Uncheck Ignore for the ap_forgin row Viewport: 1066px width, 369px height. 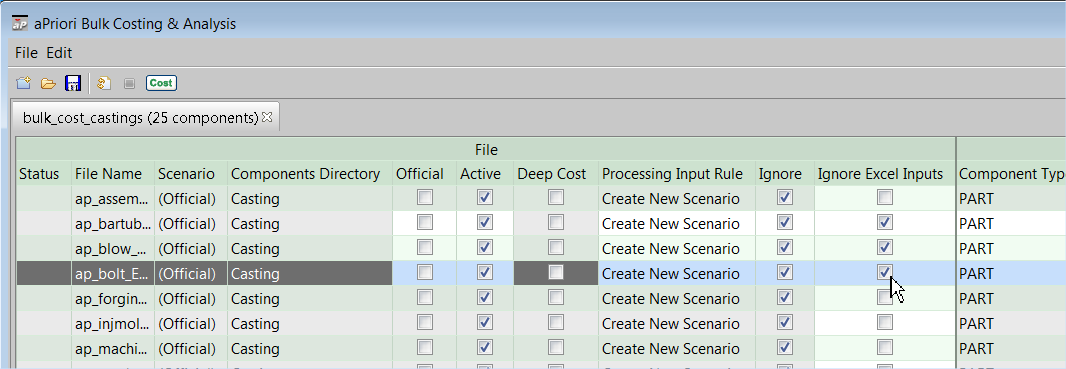pos(785,297)
